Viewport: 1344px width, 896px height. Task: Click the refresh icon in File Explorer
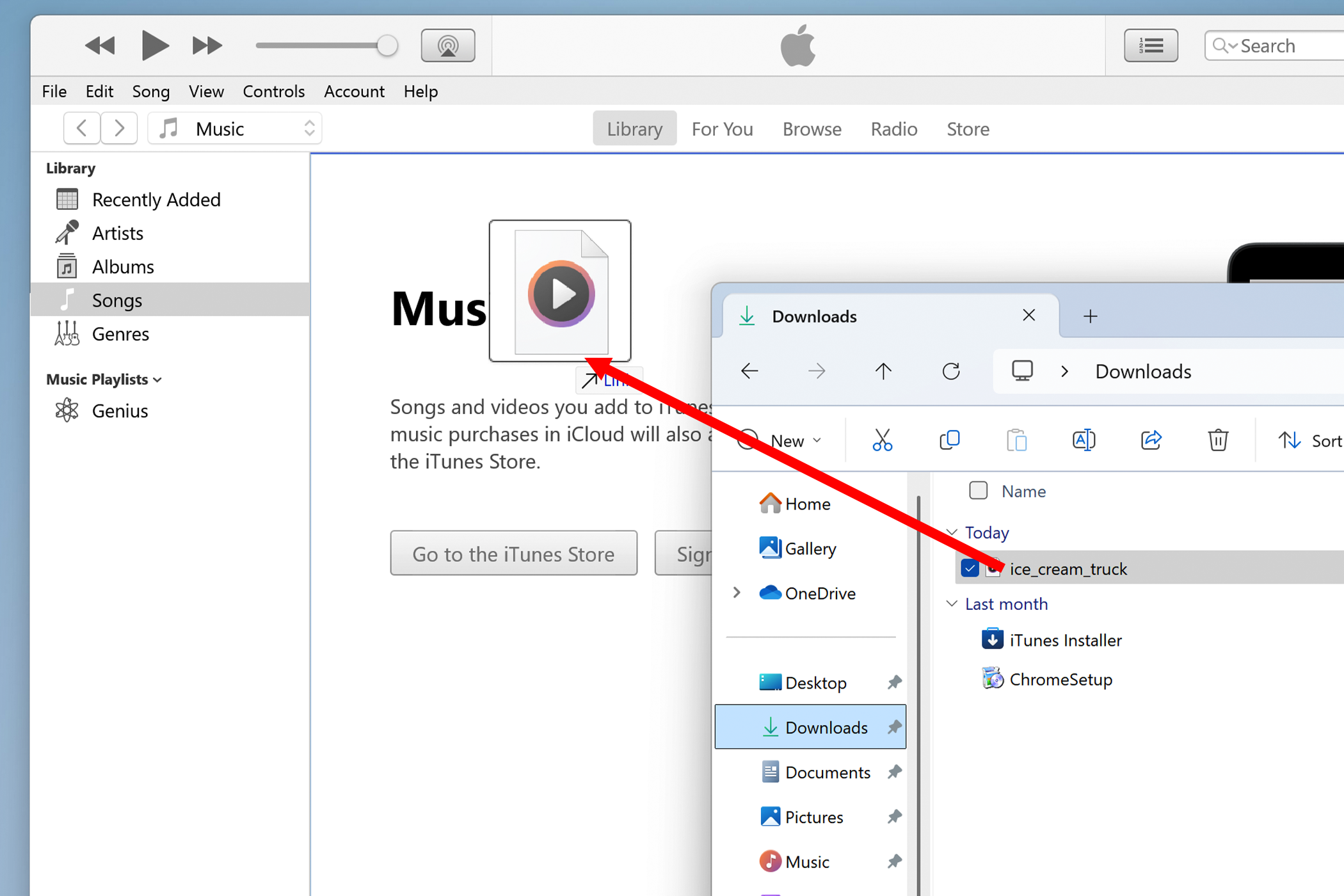951,371
